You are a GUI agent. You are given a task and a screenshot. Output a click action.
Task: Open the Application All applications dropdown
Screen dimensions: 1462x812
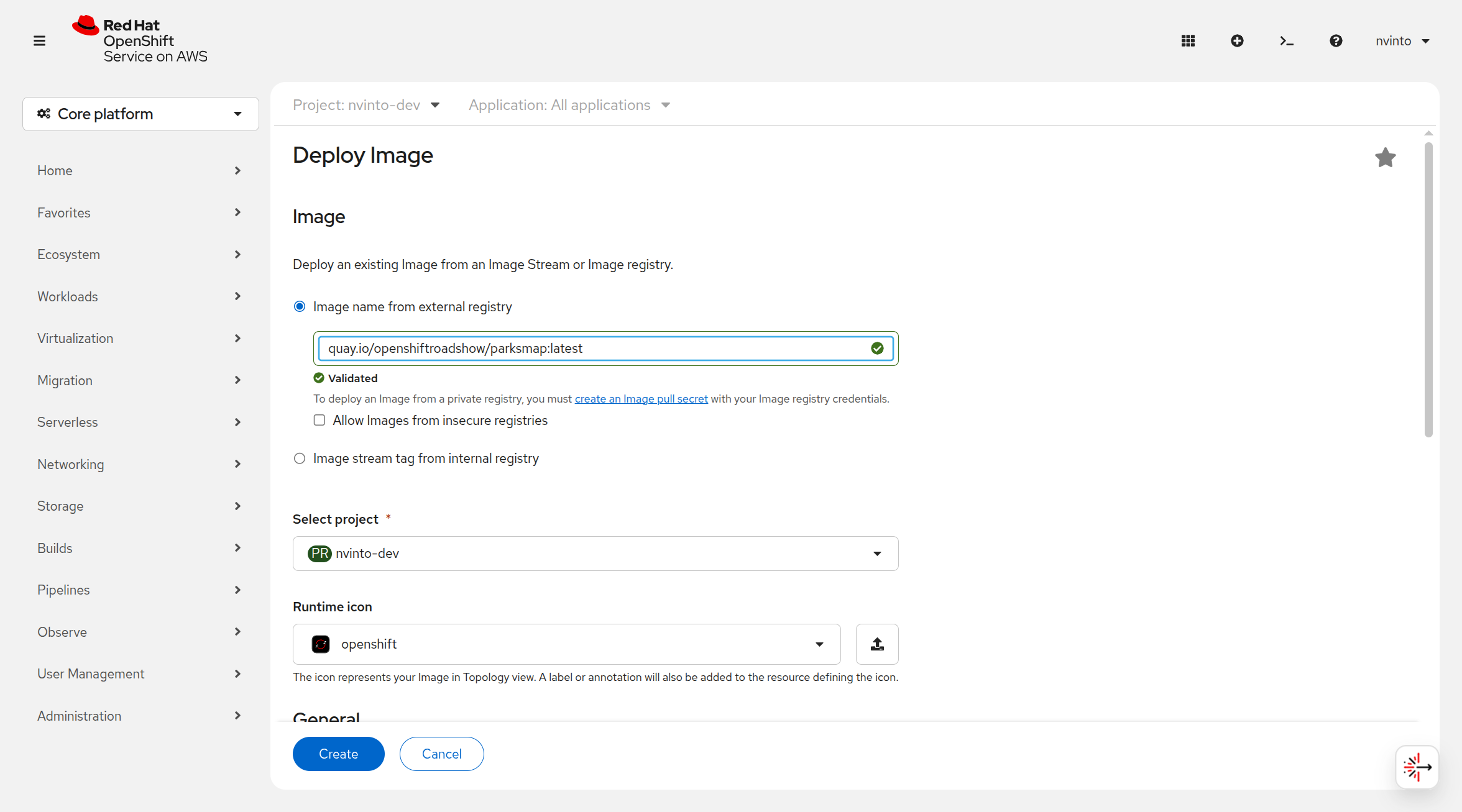(x=569, y=105)
